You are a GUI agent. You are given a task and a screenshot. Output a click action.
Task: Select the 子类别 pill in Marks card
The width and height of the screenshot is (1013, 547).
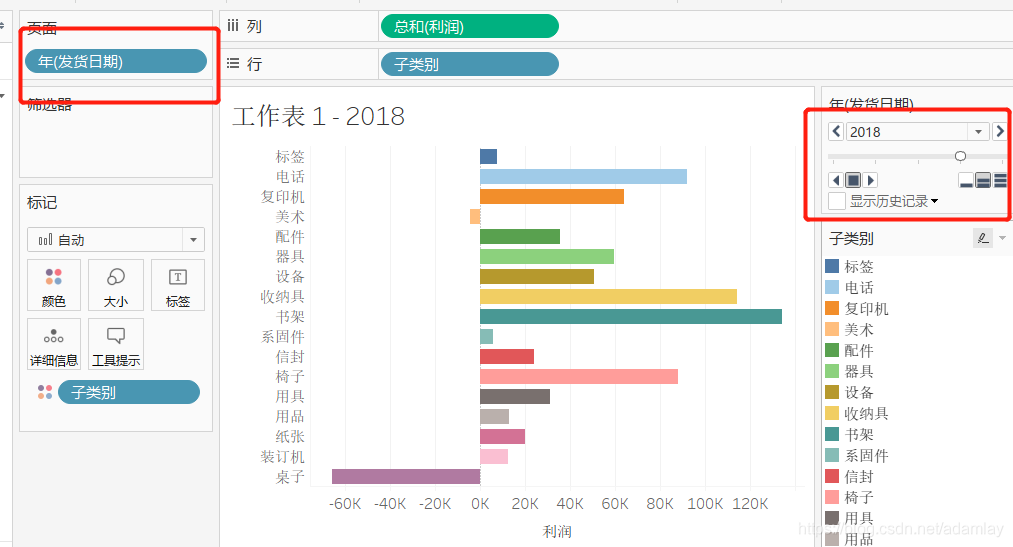pos(129,392)
